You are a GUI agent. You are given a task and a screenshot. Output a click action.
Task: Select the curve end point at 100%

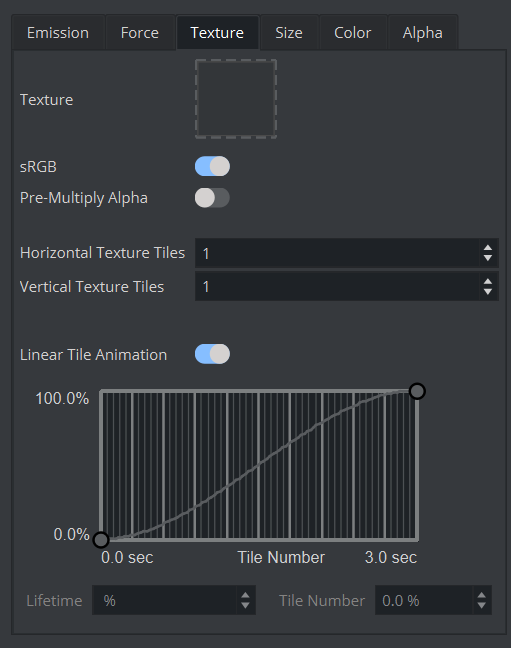click(x=417, y=391)
